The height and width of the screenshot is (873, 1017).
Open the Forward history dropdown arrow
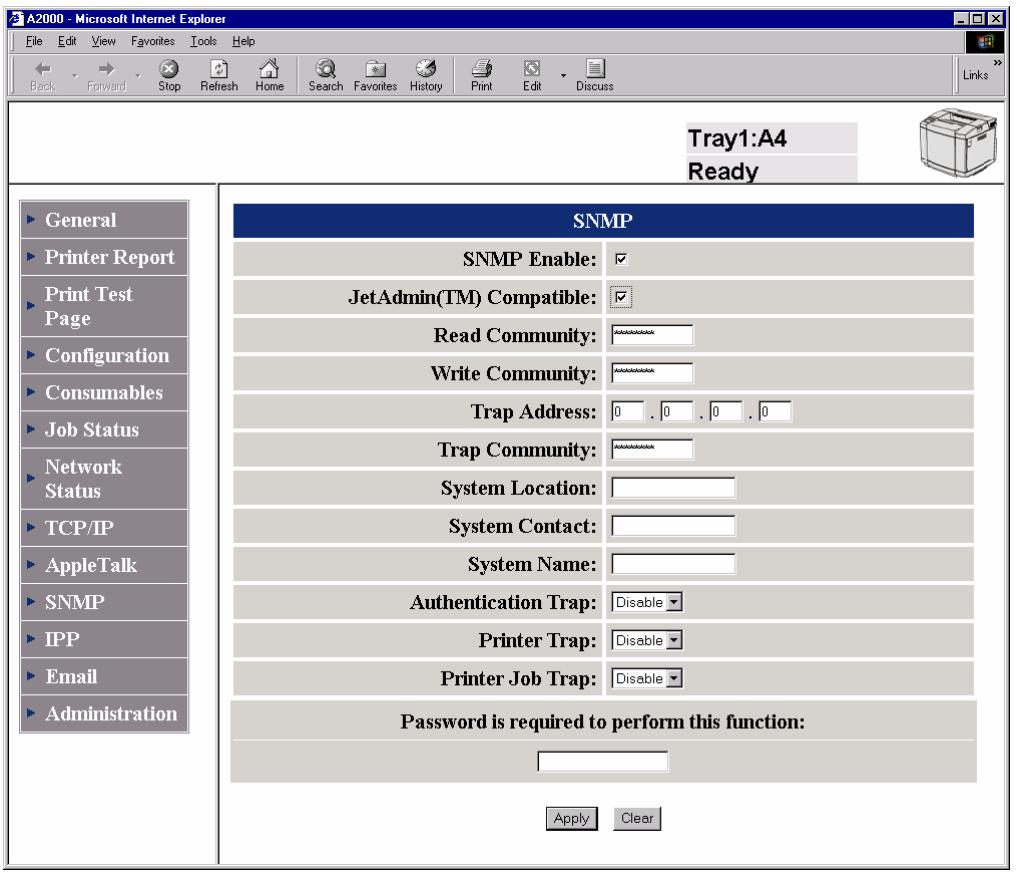point(138,76)
